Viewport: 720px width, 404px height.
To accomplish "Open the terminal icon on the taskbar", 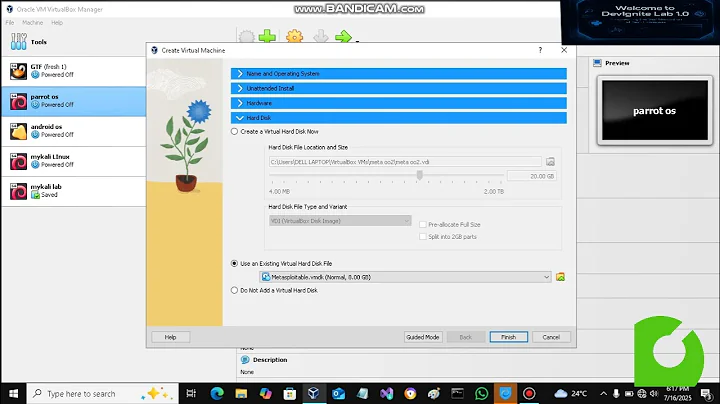I will pos(457,393).
